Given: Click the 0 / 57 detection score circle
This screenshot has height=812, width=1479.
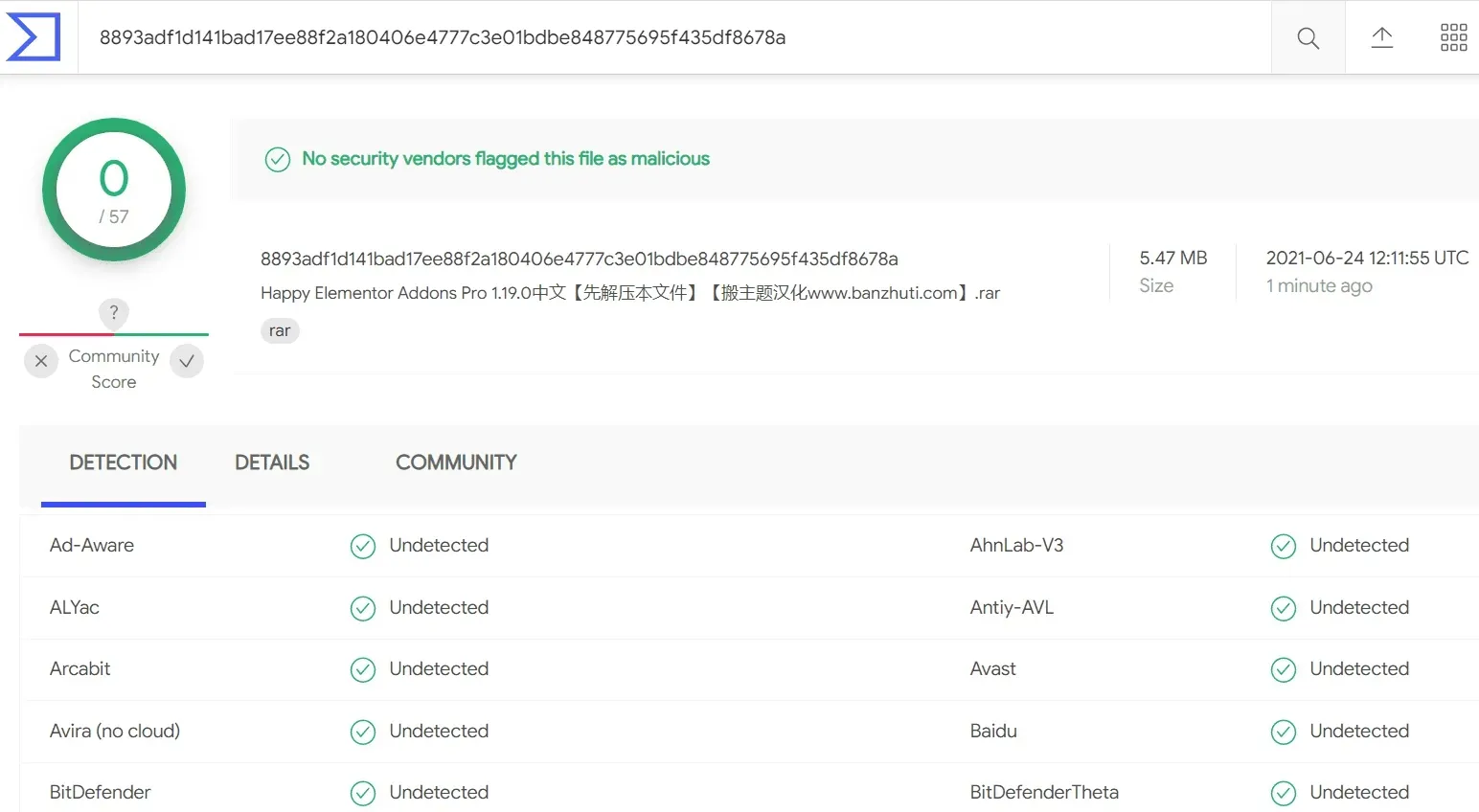Looking at the screenshot, I should point(114,190).
